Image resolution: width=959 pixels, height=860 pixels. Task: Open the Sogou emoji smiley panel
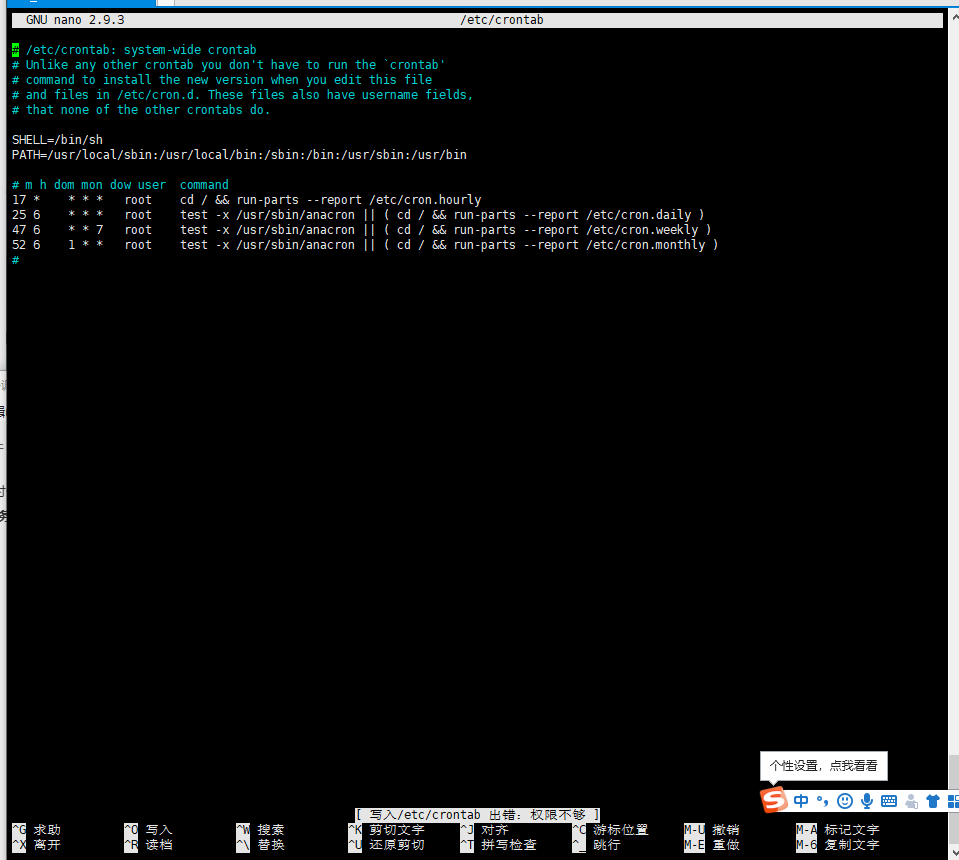845,801
